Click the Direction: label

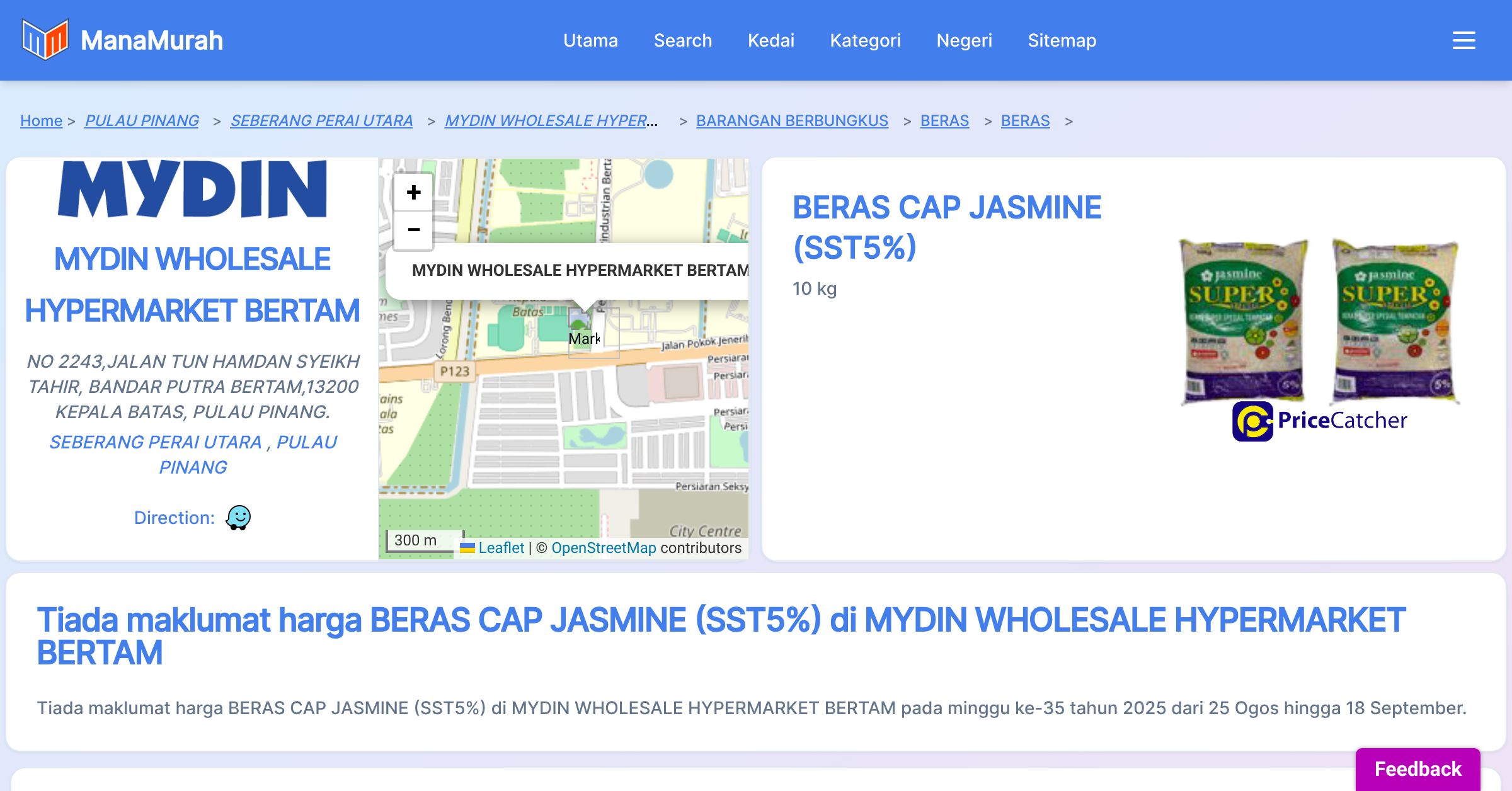[x=175, y=518]
